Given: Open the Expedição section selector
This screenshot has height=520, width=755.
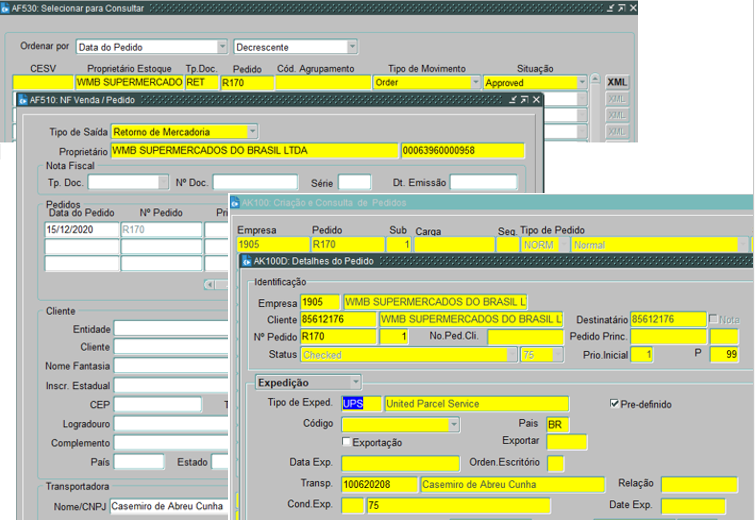Looking at the screenshot, I should pyautogui.click(x=354, y=382).
